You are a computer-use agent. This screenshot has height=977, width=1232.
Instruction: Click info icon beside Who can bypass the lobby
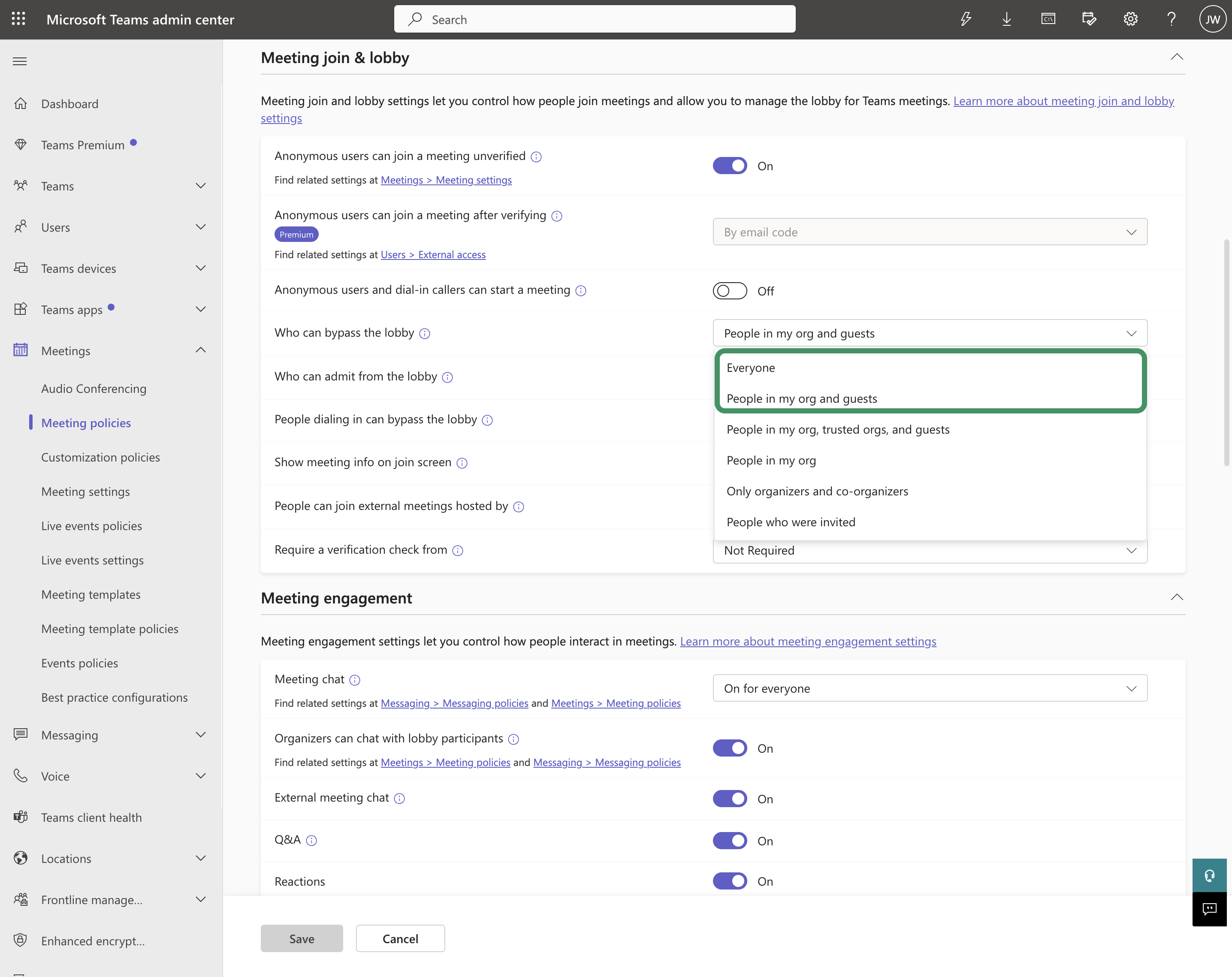click(425, 334)
